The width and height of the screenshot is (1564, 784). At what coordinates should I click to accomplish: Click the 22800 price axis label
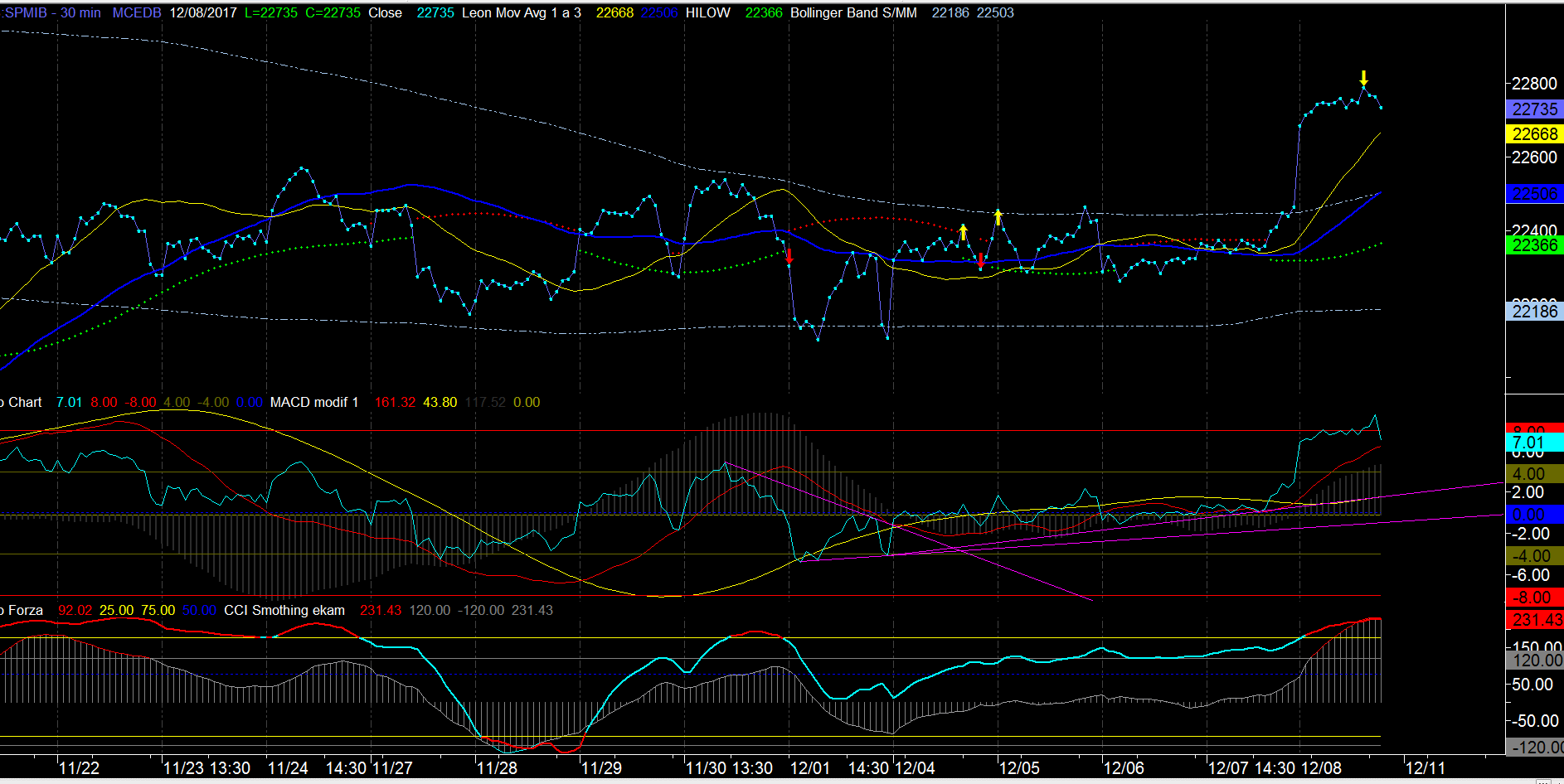(1534, 84)
